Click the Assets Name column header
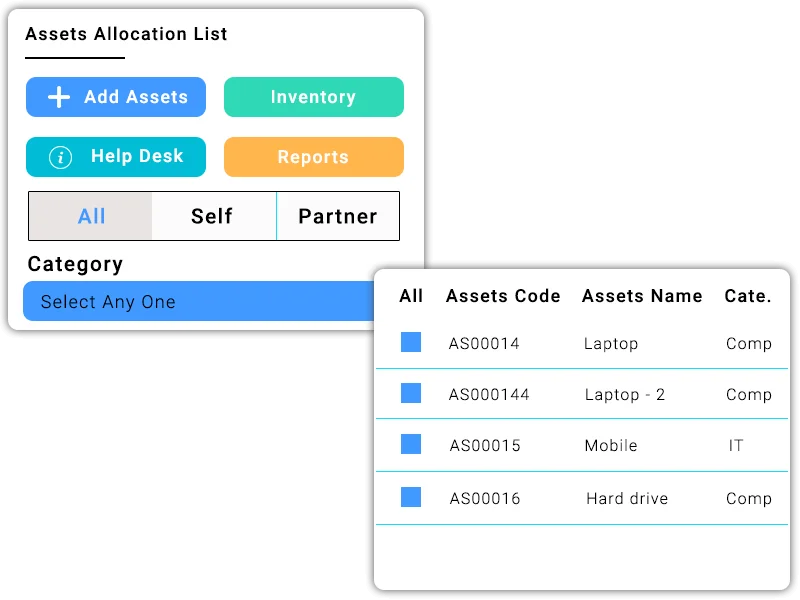Screen dimensions: 800x600 tap(642, 296)
